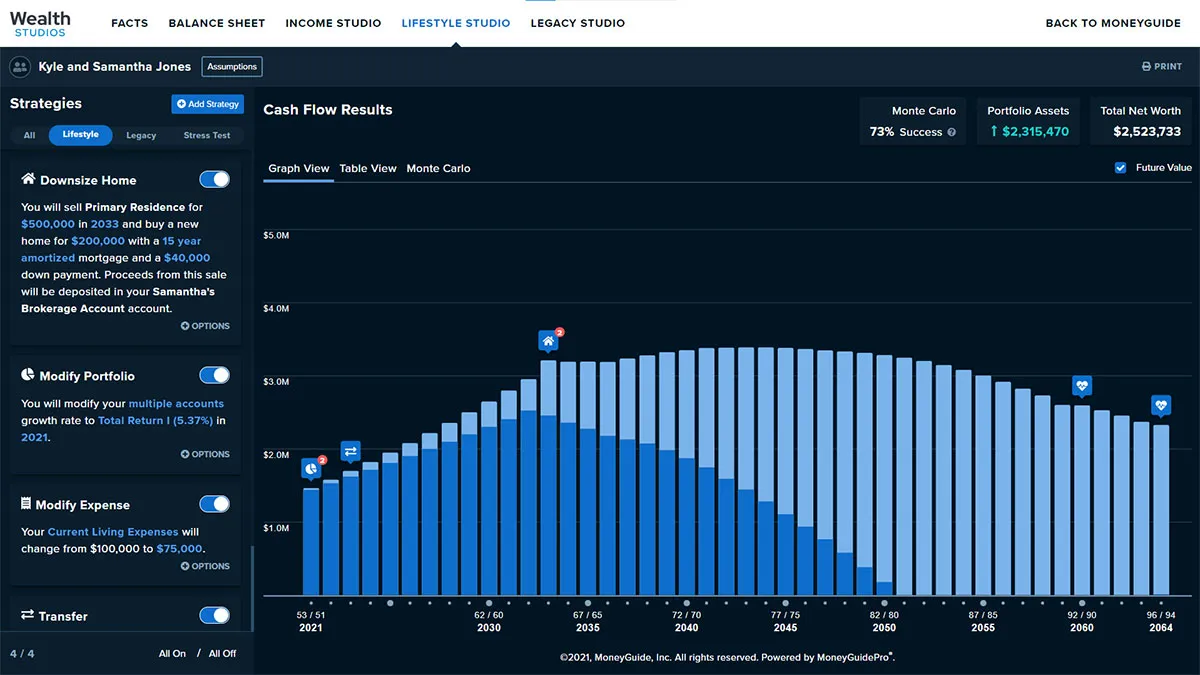Disable the Modify Portfolio strategy switch
The width and height of the screenshot is (1200, 675).
click(x=214, y=376)
